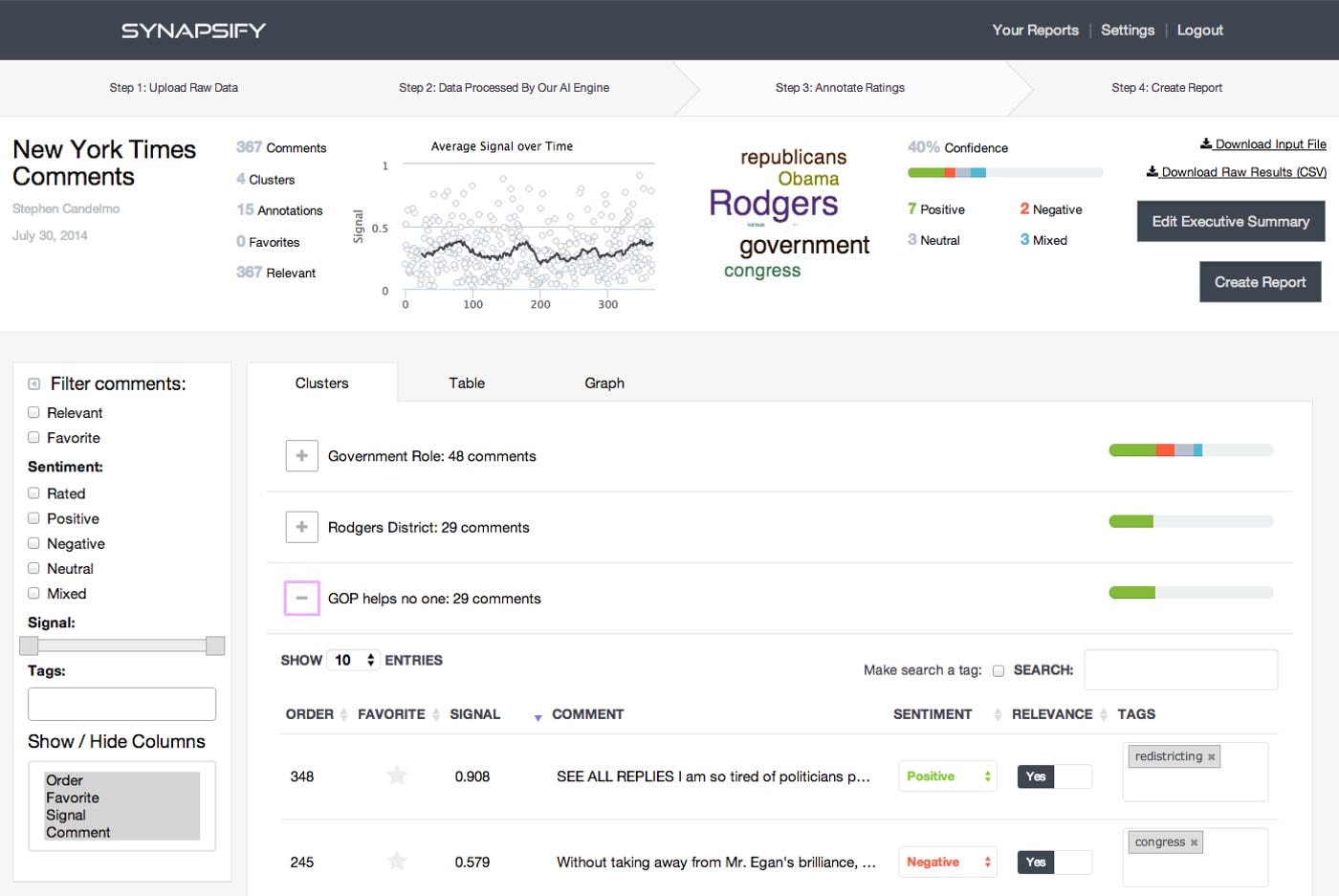The image size is (1339, 896).
Task: Tick the Make search a tag checkbox
Action: click(x=999, y=670)
